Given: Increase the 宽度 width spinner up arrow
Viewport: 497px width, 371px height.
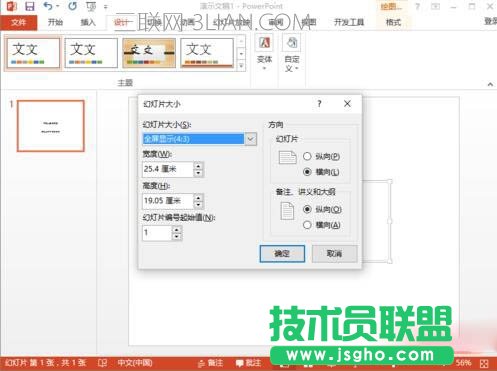Looking at the screenshot, I should click(x=198, y=166).
